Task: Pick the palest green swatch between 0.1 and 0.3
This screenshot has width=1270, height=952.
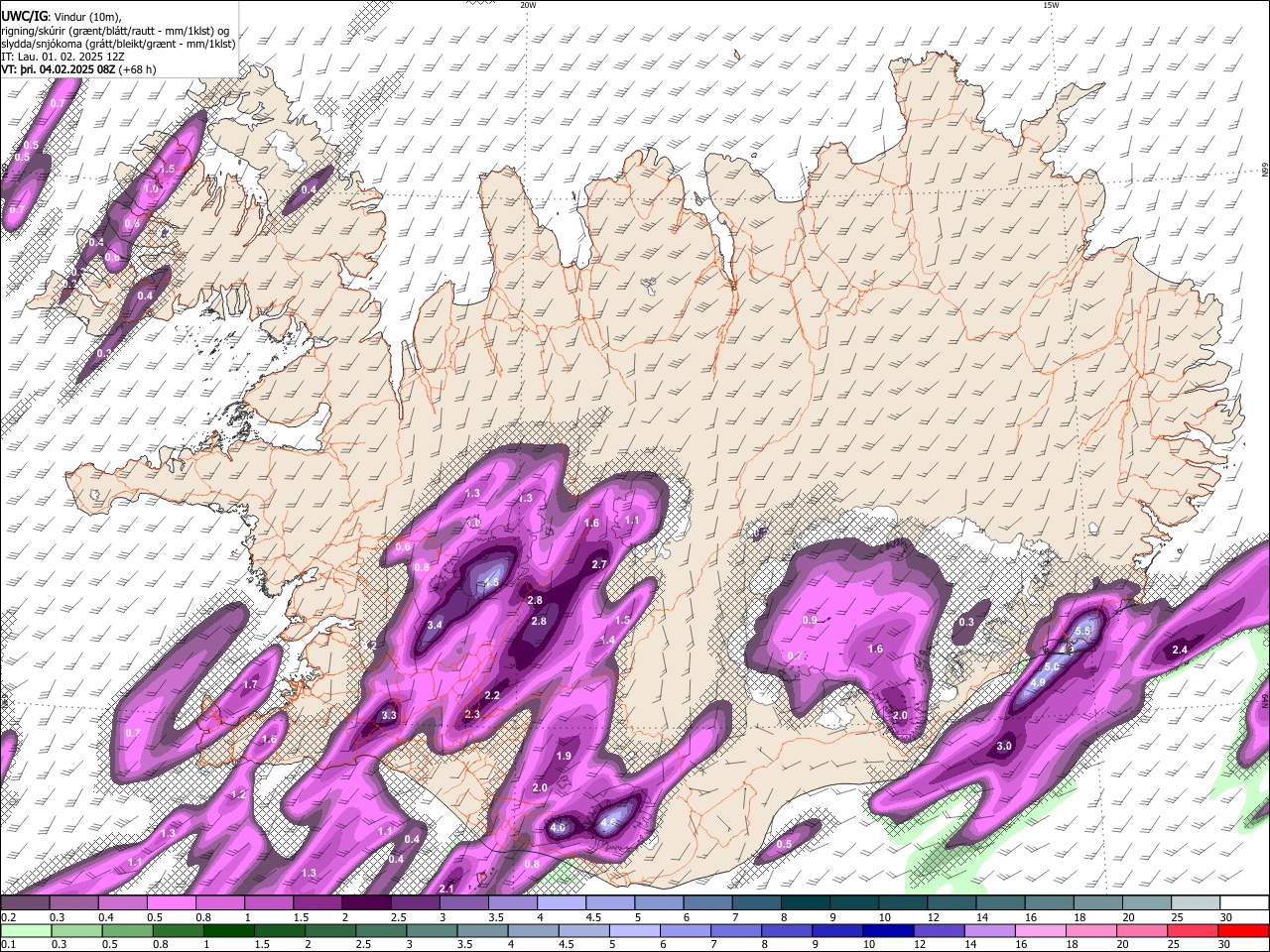Action: point(26,931)
